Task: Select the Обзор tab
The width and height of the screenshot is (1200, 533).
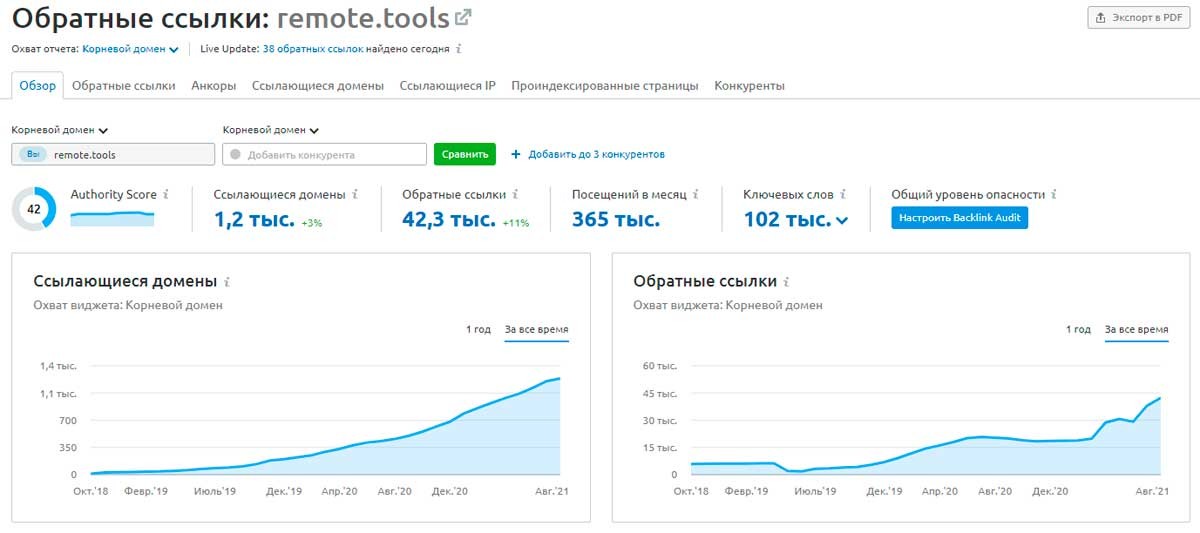Action: point(38,85)
